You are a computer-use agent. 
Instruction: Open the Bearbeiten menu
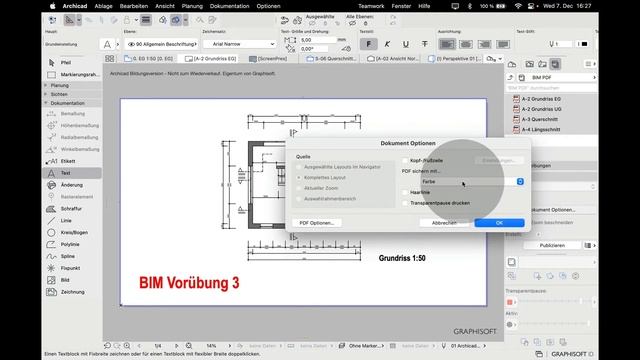coord(134,6)
